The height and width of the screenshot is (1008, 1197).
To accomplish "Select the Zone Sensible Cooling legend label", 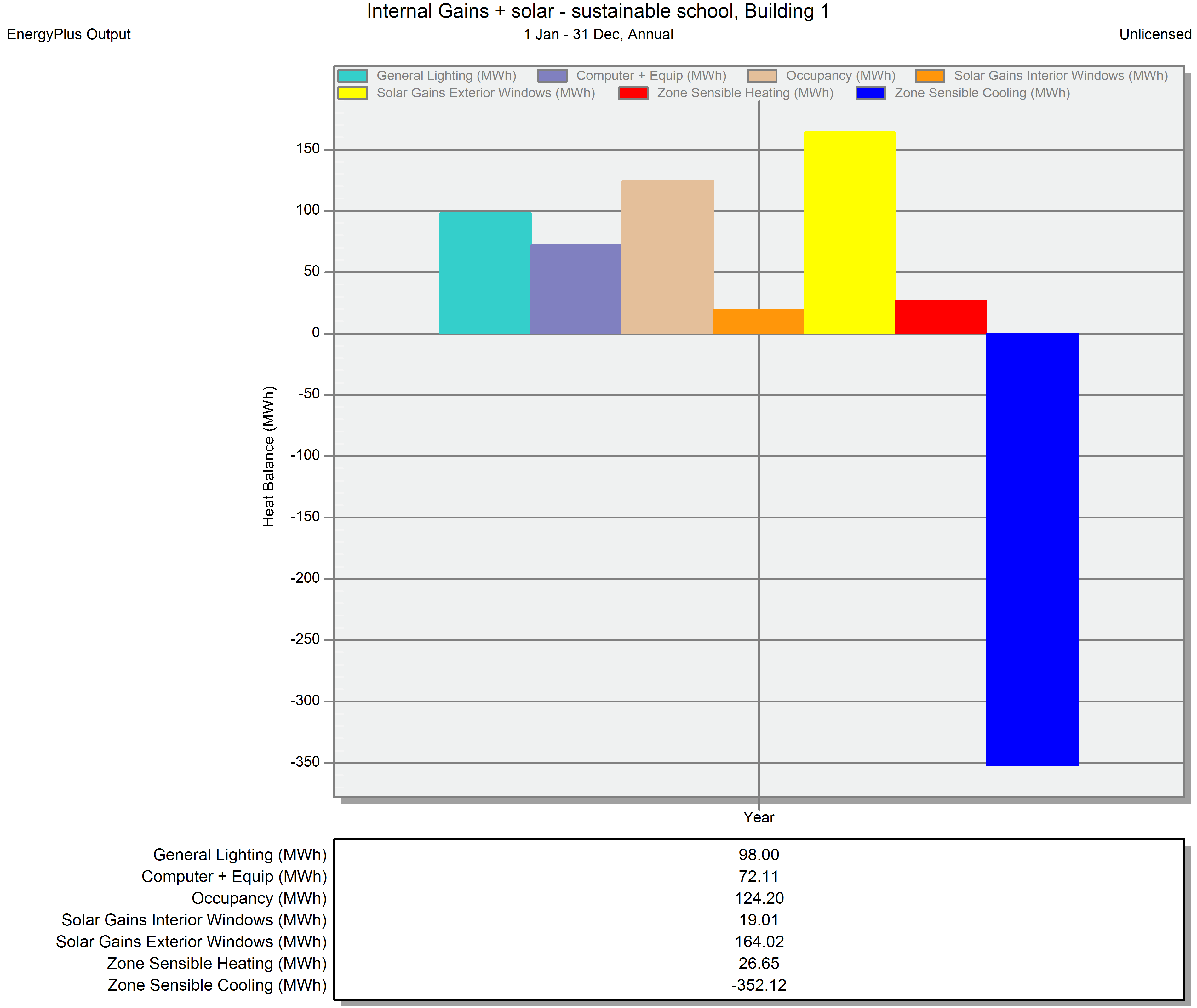I will coord(982,93).
